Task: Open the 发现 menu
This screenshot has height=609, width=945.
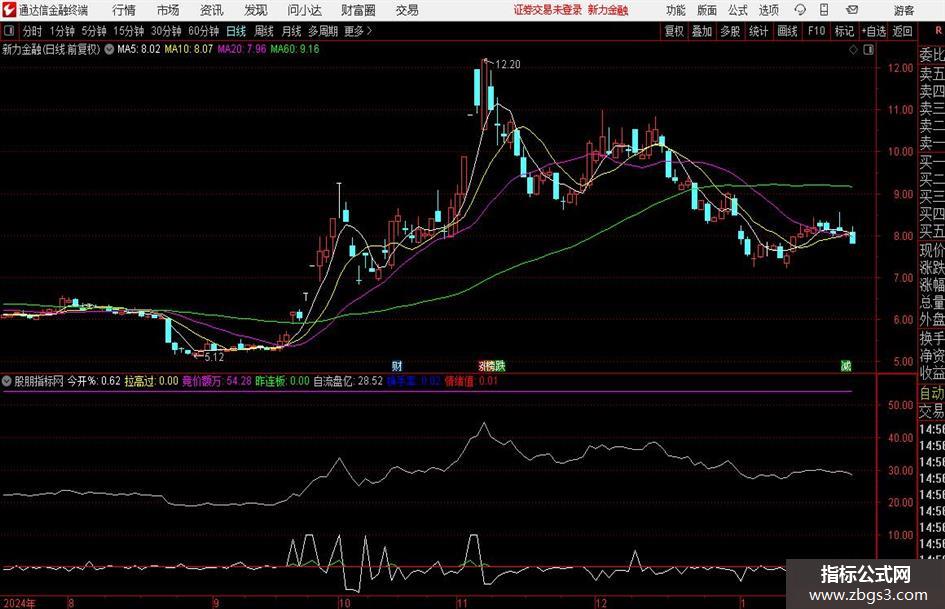Action: (x=256, y=10)
